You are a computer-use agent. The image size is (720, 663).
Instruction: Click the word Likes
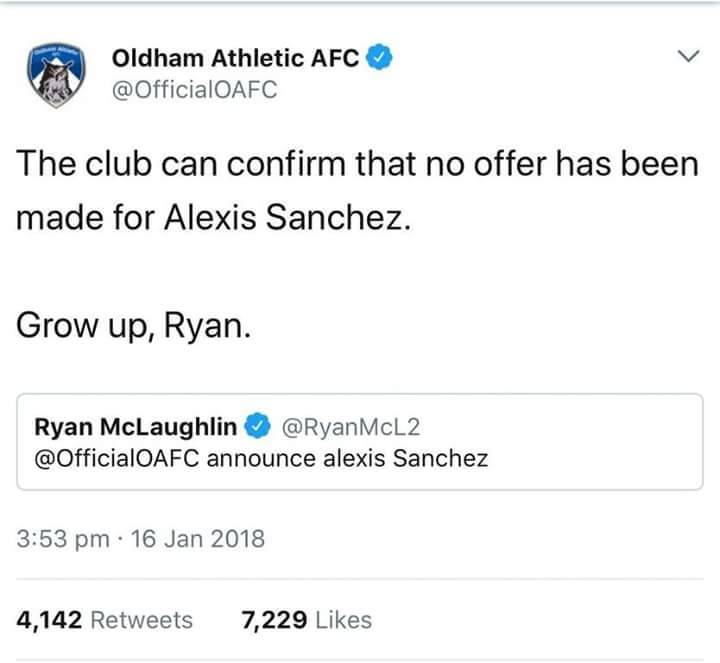point(344,620)
